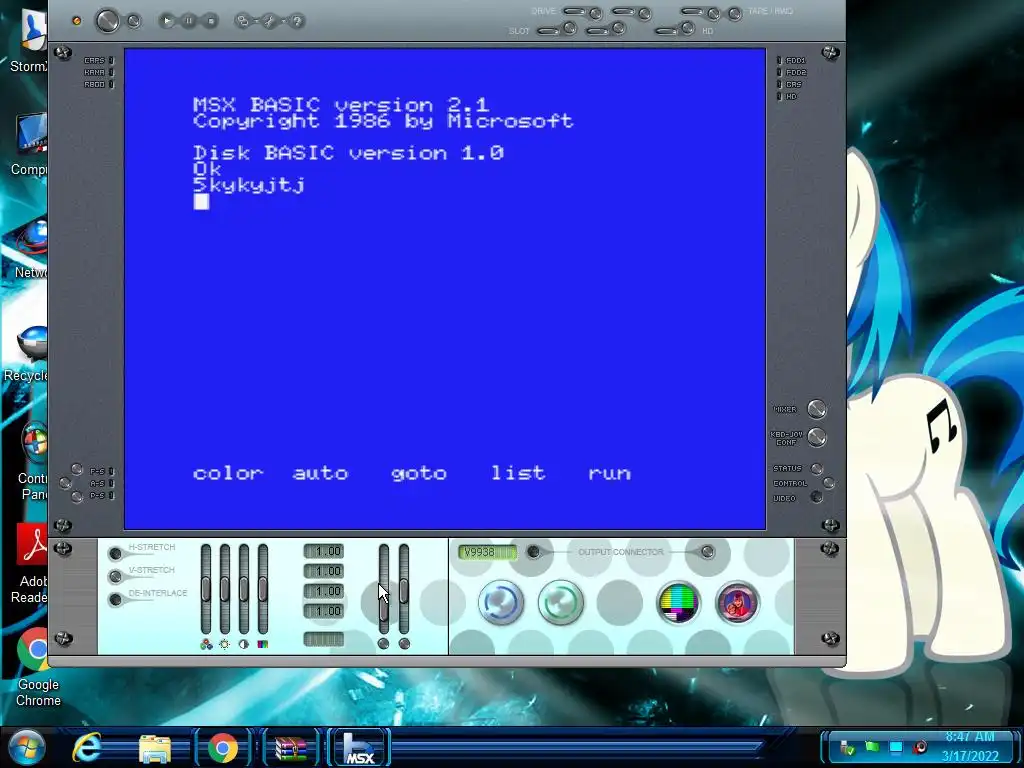Open help with the question mark icon
The width and height of the screenshot is (1024, 768).
(x=296, y=21)
